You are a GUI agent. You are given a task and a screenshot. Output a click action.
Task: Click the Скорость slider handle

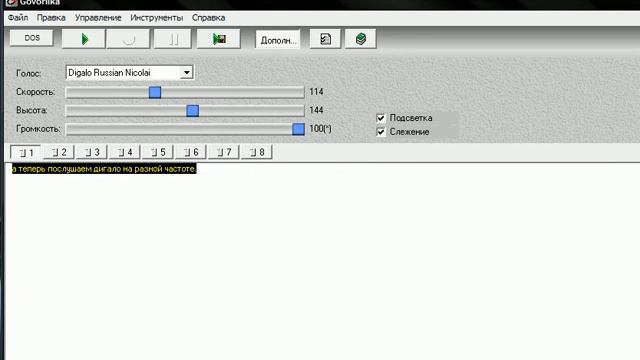pyautogui.click(x=155, y=92)
